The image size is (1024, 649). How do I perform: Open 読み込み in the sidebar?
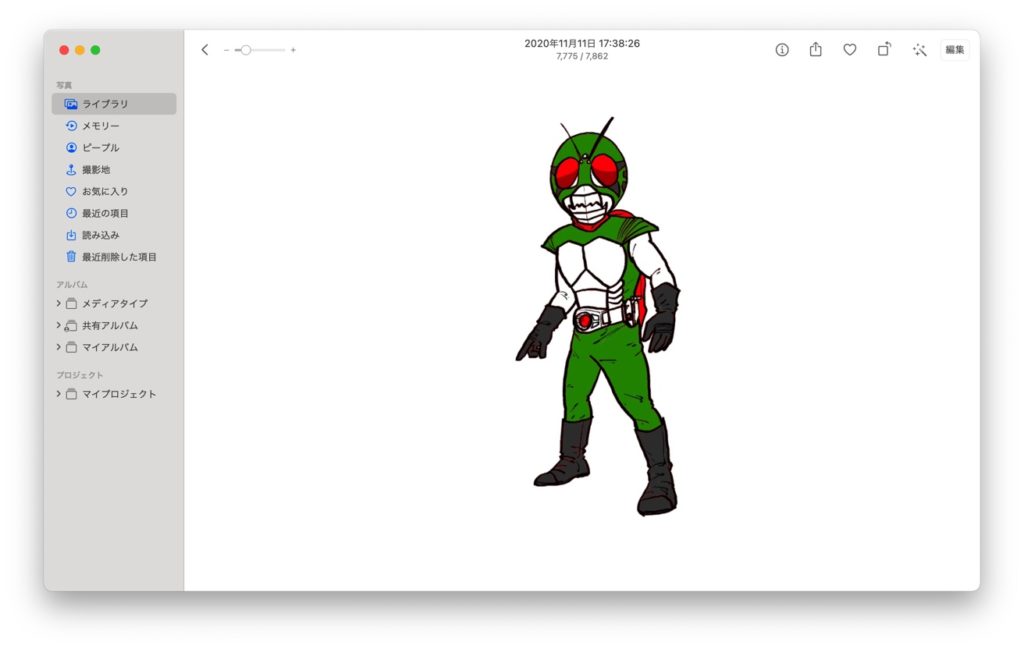114,235
